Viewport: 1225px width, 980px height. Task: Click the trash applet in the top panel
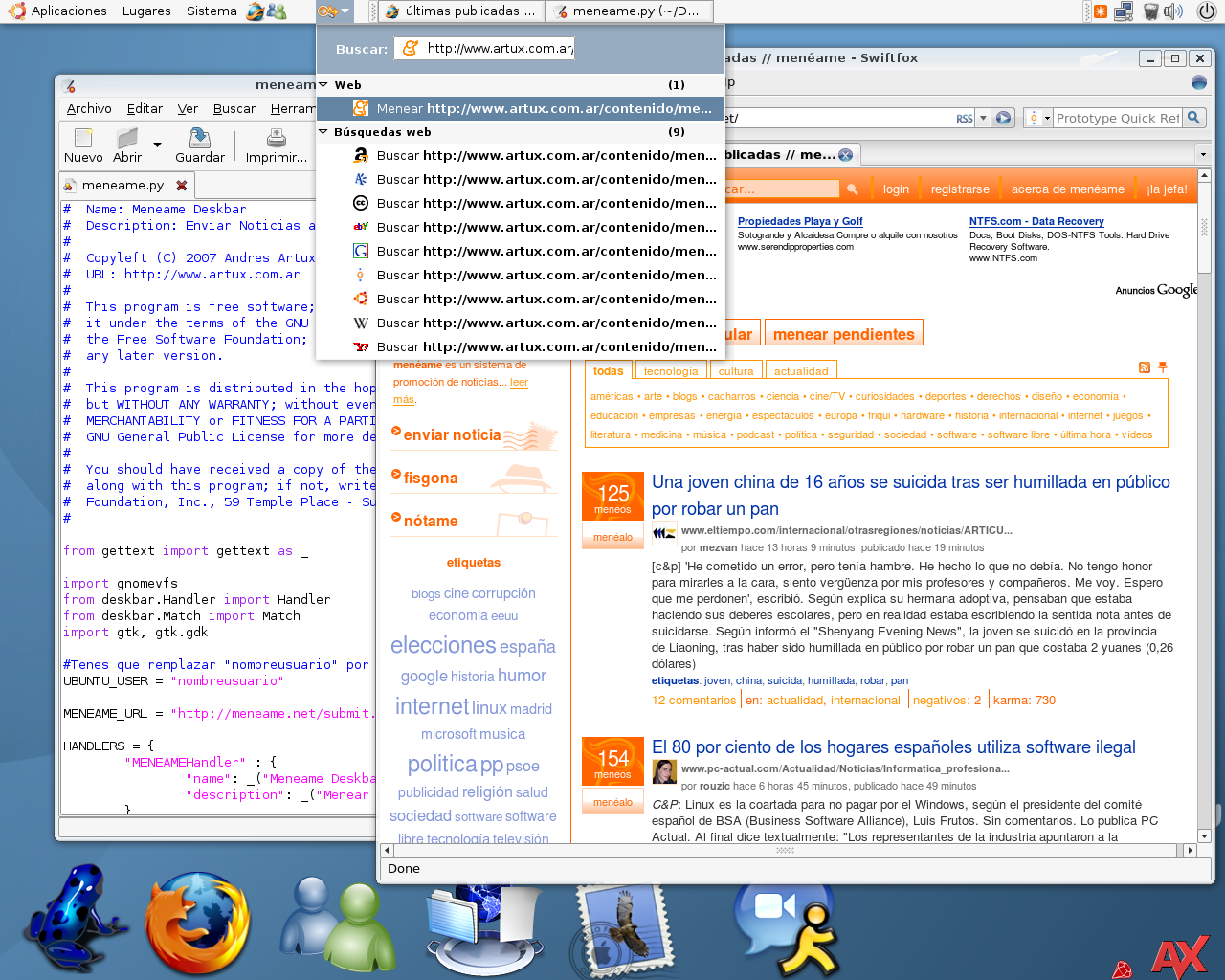click(1150, 11)
